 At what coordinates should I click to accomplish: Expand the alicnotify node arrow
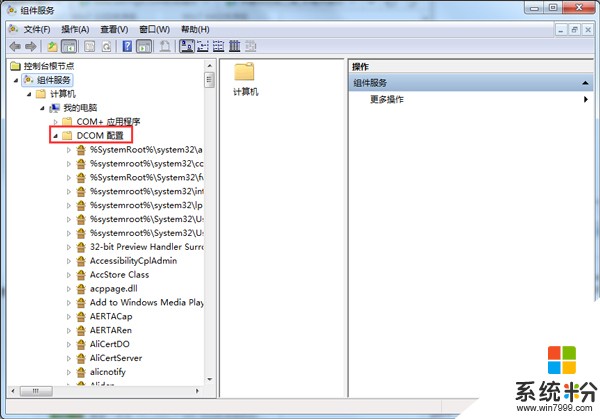pos(69,372)
